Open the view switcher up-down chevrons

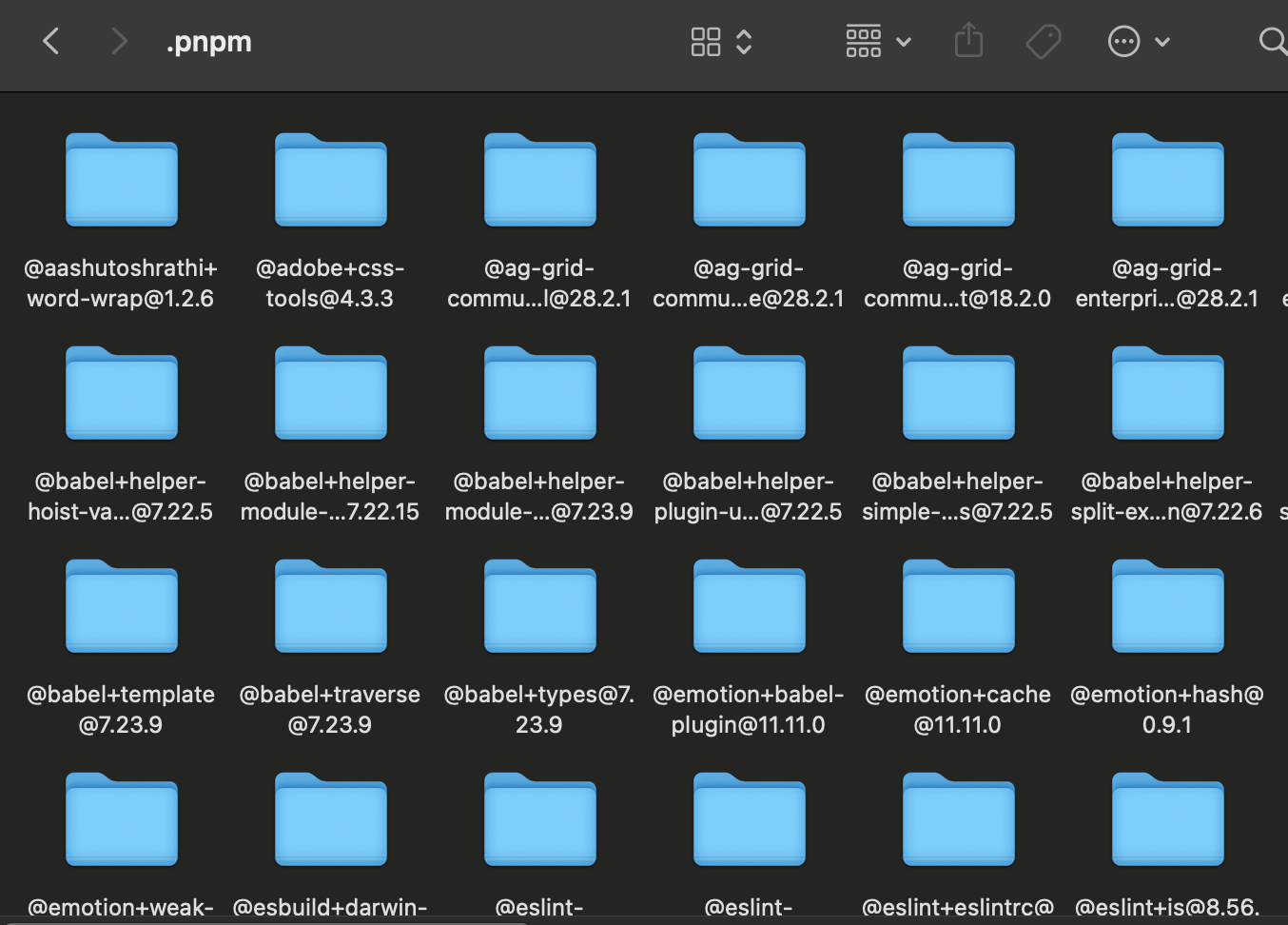(x=744, y=42)
